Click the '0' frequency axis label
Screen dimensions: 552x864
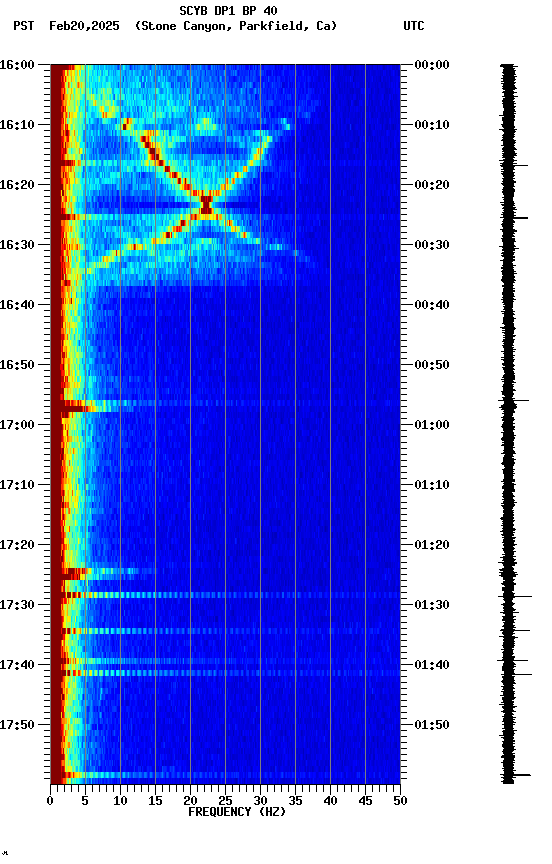click(50, 802)
